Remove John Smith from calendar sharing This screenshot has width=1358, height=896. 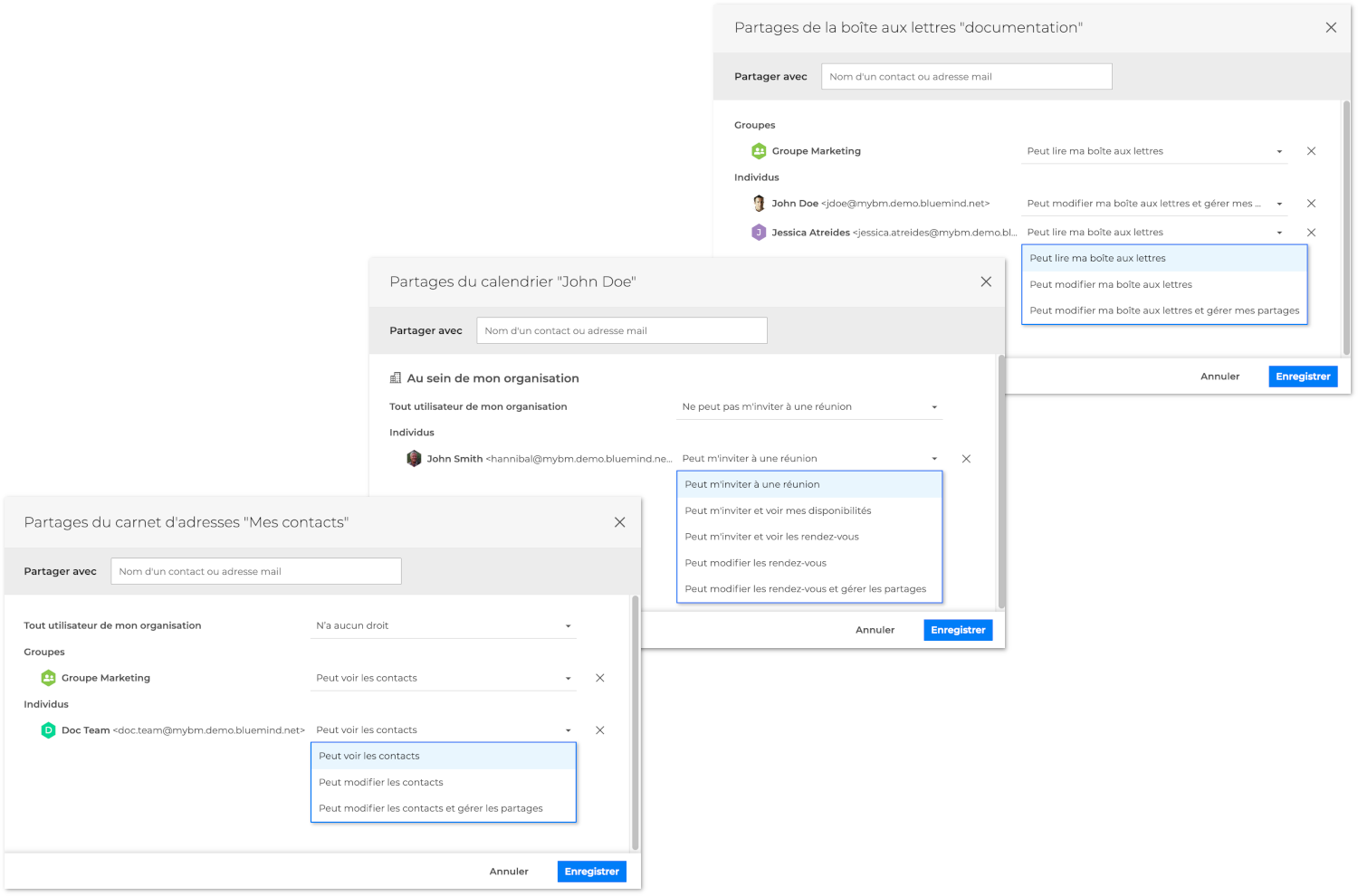pos(966,459)
